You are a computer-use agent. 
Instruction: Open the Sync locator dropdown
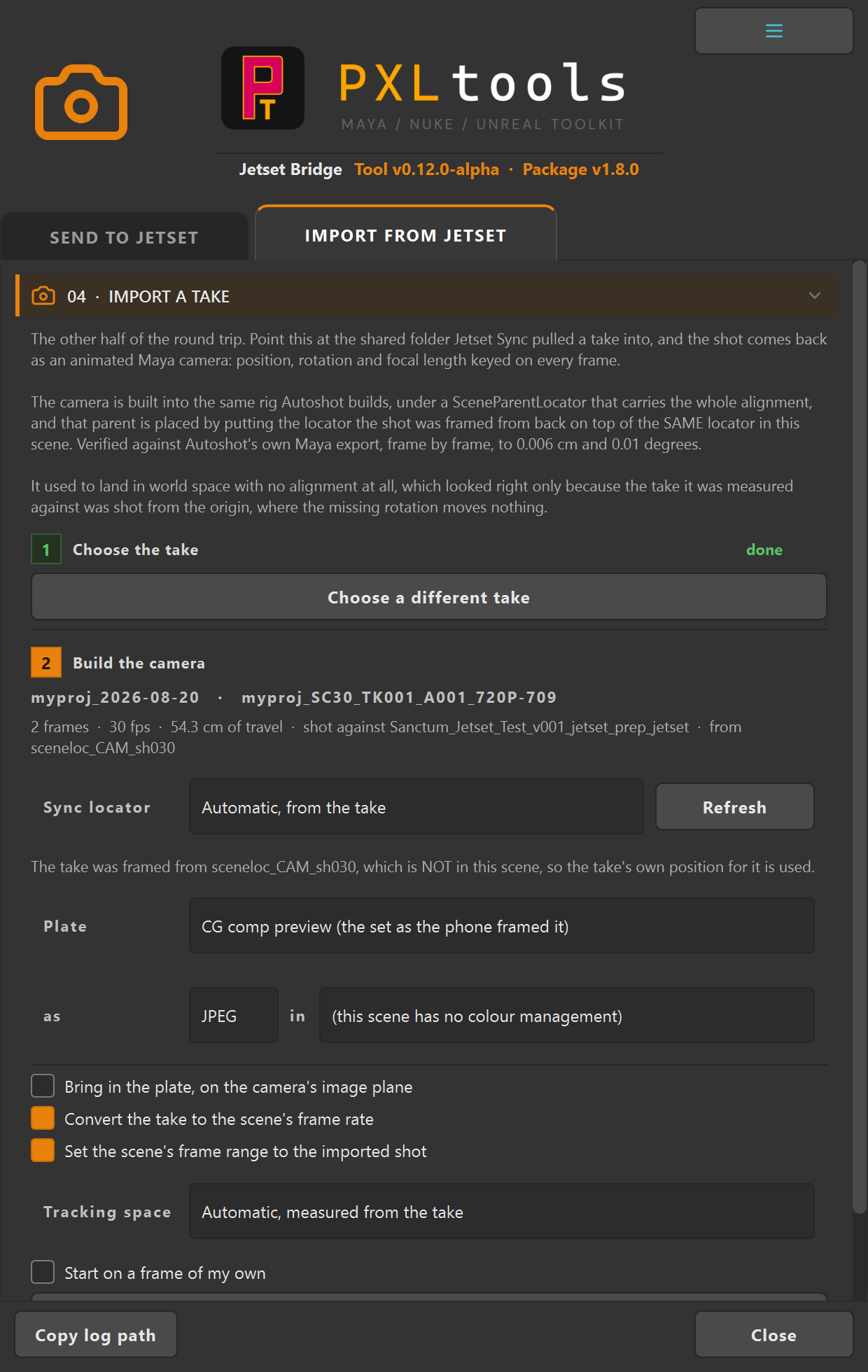coord(416,807)
